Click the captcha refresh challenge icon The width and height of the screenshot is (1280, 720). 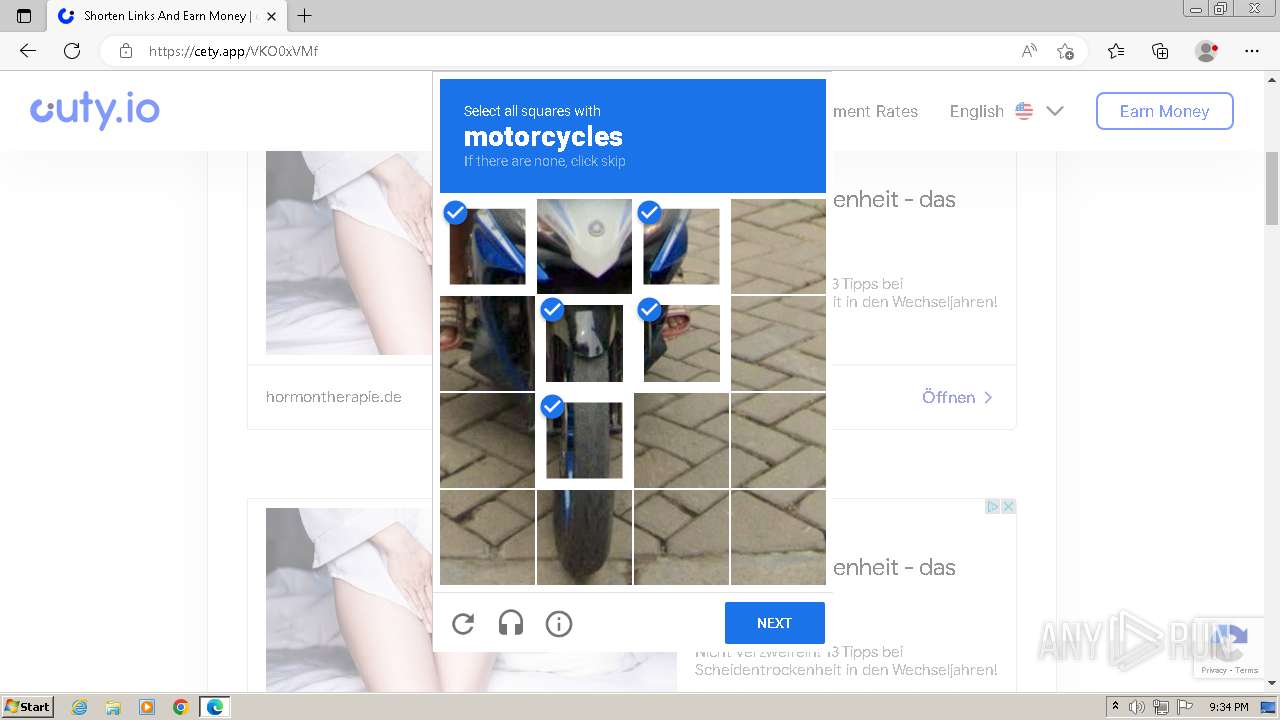coord(463,624)
